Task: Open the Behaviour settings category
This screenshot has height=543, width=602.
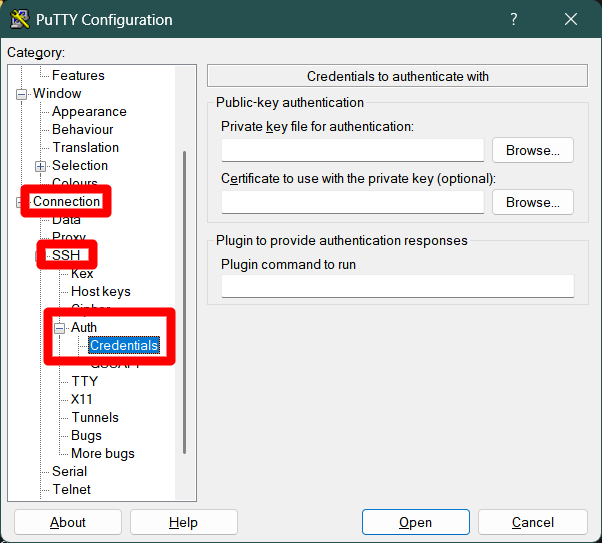Action: coord(83,129)
